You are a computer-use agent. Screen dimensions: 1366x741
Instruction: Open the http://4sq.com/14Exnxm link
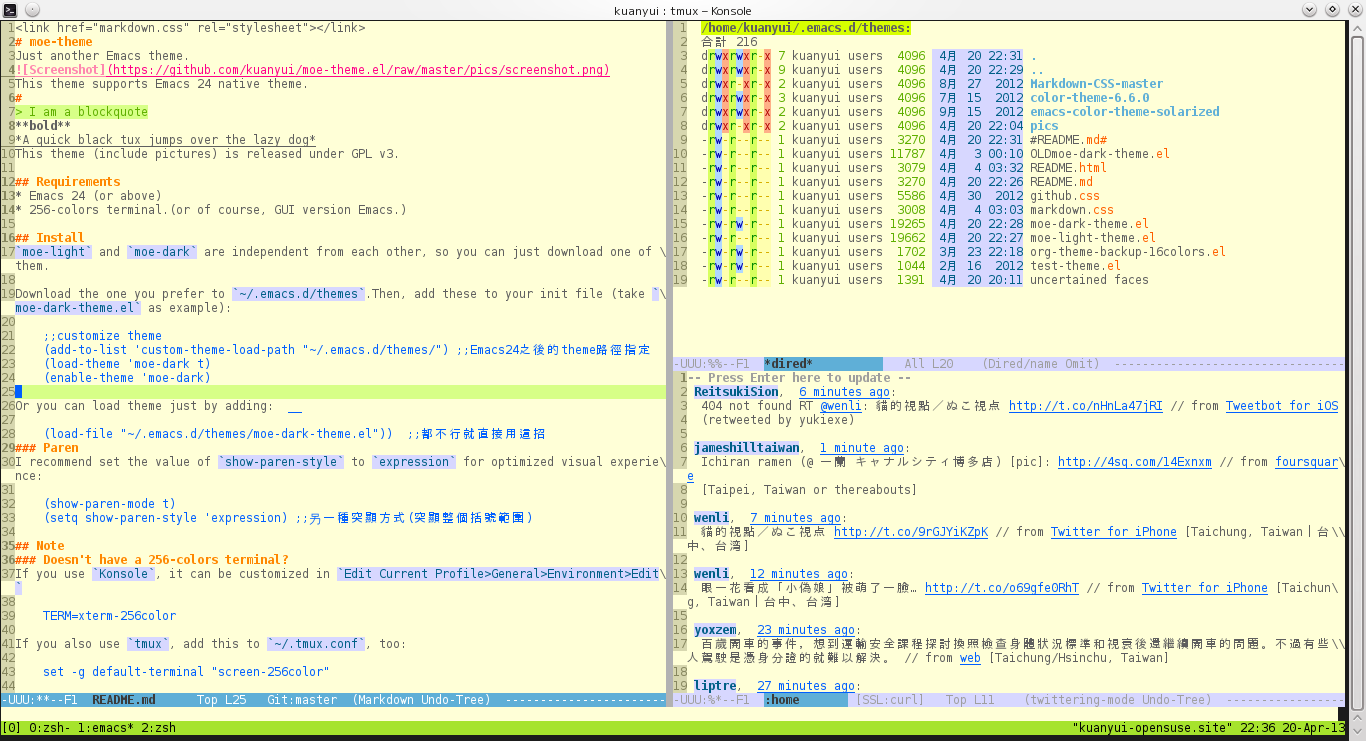tap(1134, 462)
